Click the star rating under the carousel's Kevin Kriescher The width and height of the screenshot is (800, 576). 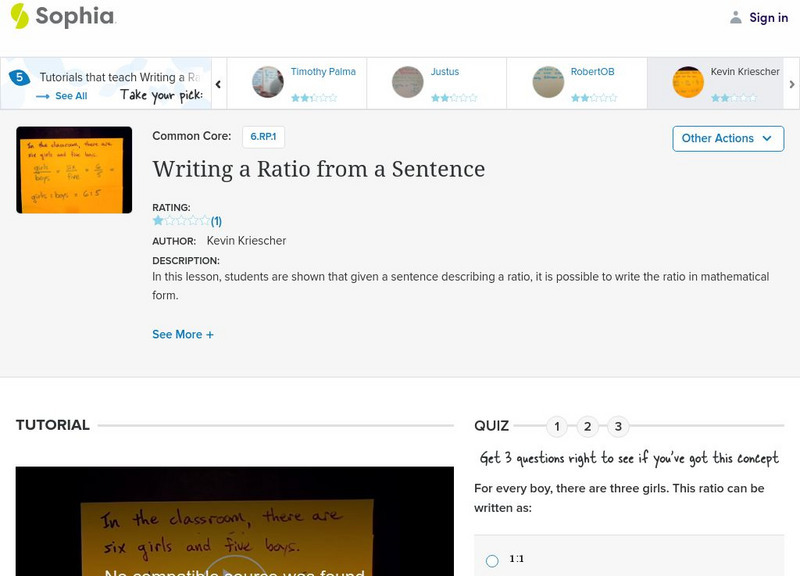(734, 97)
